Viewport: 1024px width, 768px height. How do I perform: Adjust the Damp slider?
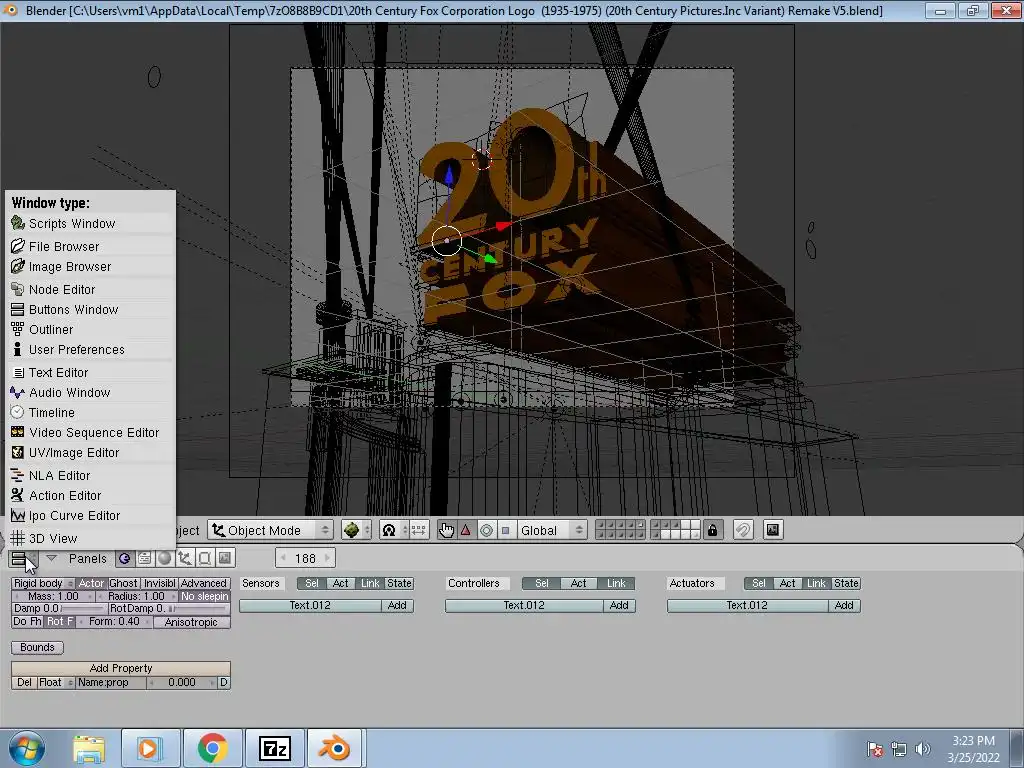coord(59,609)
